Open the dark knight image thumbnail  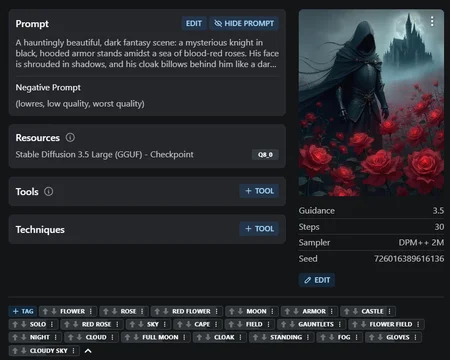pos(371,103)
